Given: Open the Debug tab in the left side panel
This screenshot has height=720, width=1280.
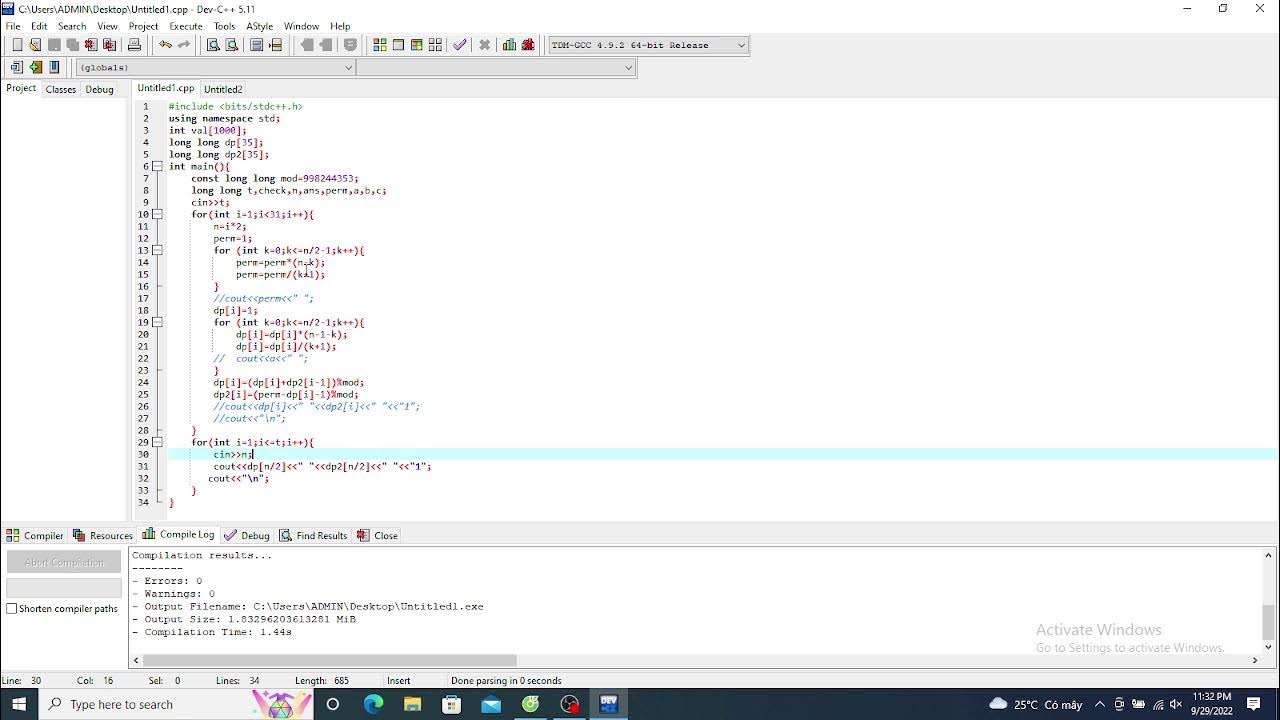Looking at the screenshot, I should (x=99, y=89).
